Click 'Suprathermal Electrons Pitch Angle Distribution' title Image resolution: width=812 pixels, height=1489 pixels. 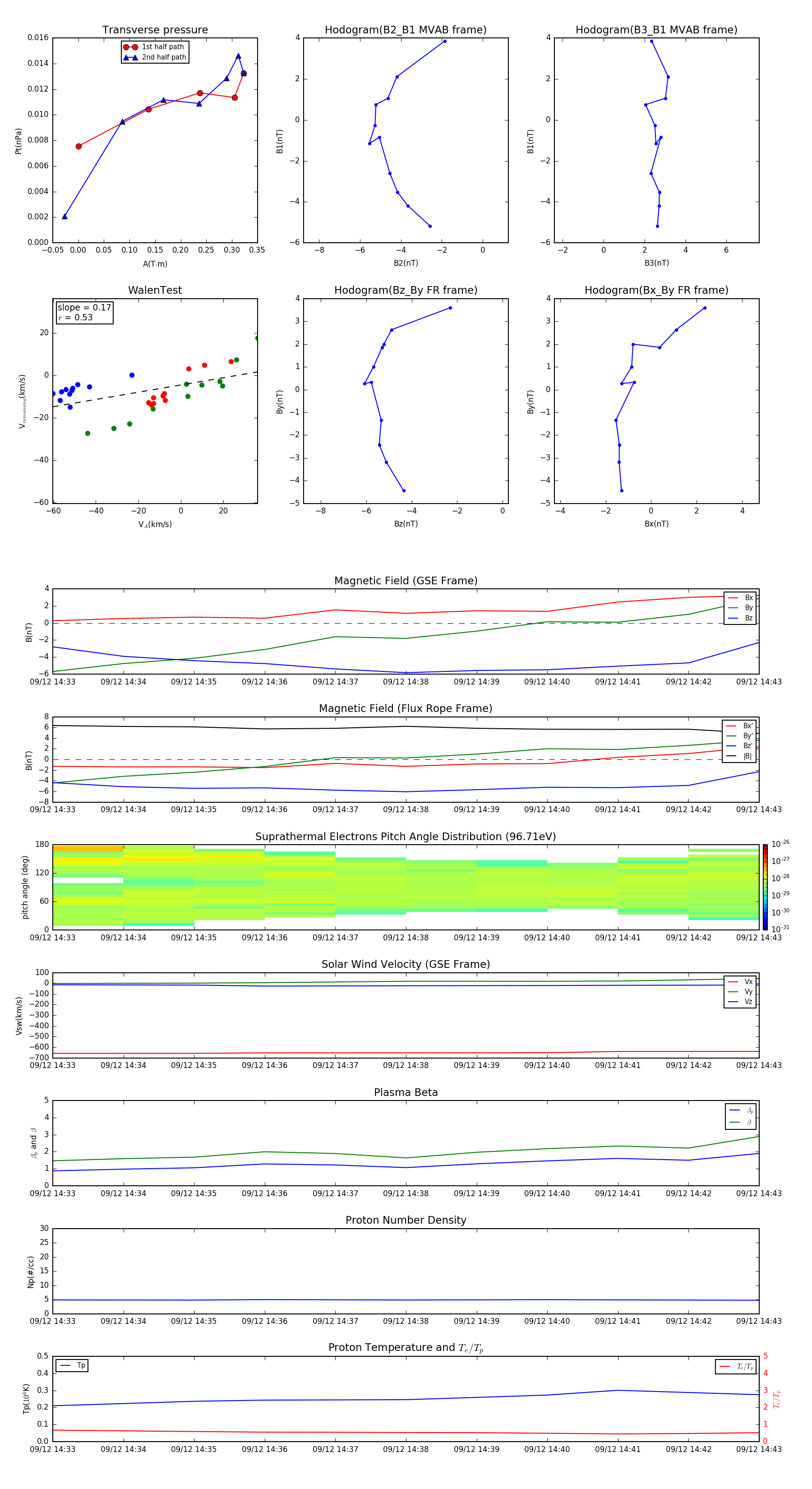pyautogui.click(x=406, y=837)
